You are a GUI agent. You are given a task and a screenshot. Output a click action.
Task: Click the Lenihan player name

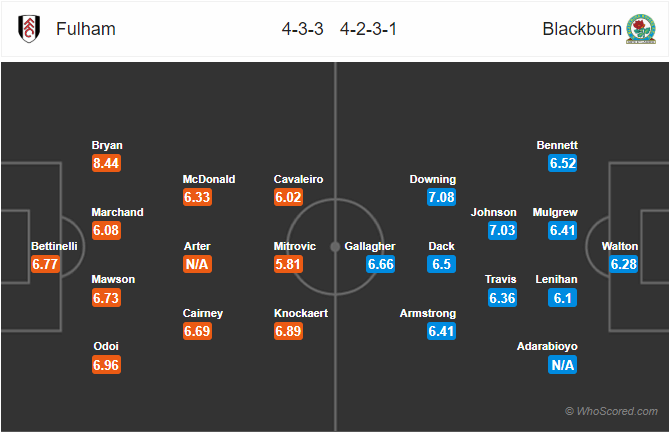[556, 279]
